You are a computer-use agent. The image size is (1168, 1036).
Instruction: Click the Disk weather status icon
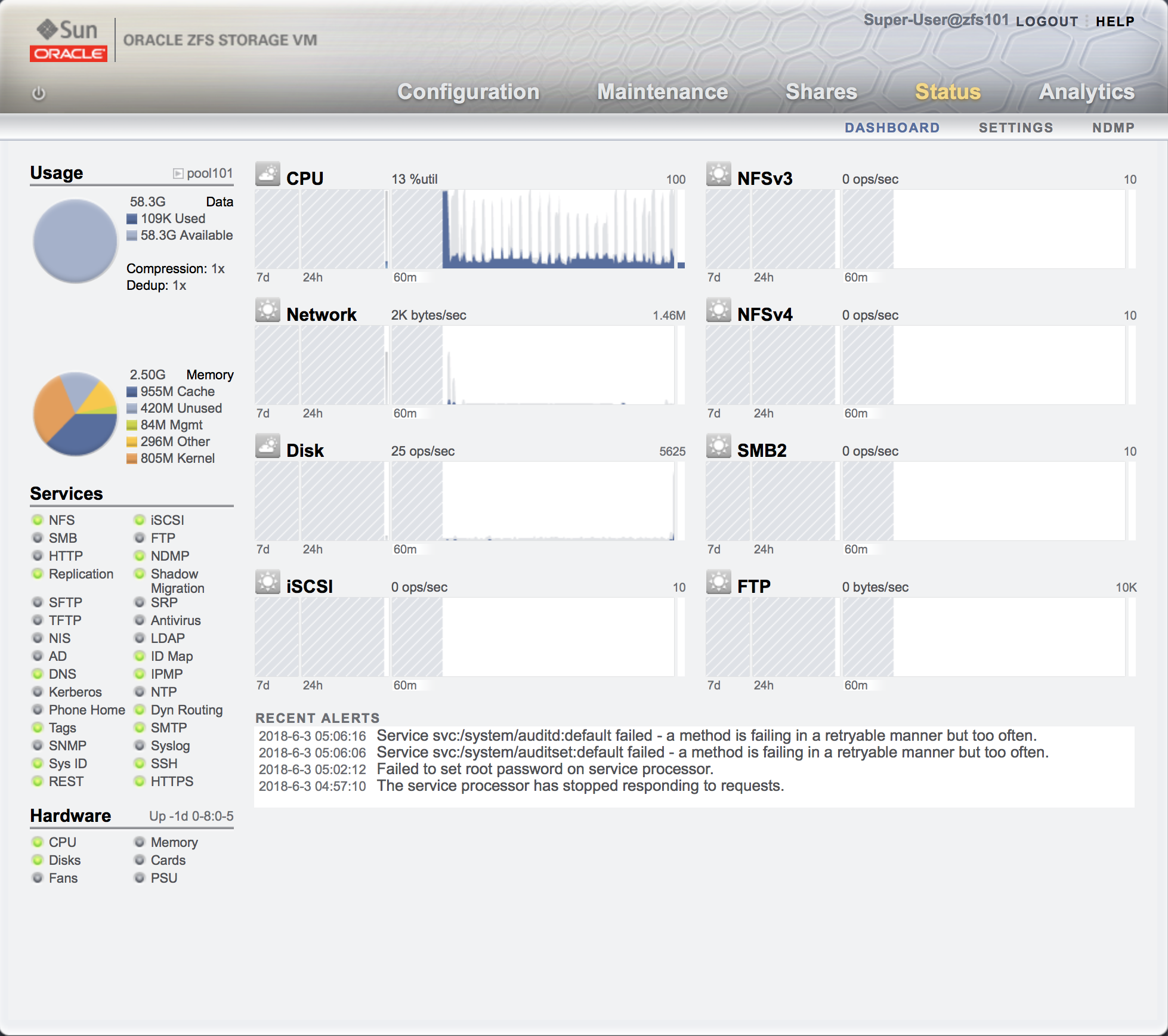tap(268, 446)
